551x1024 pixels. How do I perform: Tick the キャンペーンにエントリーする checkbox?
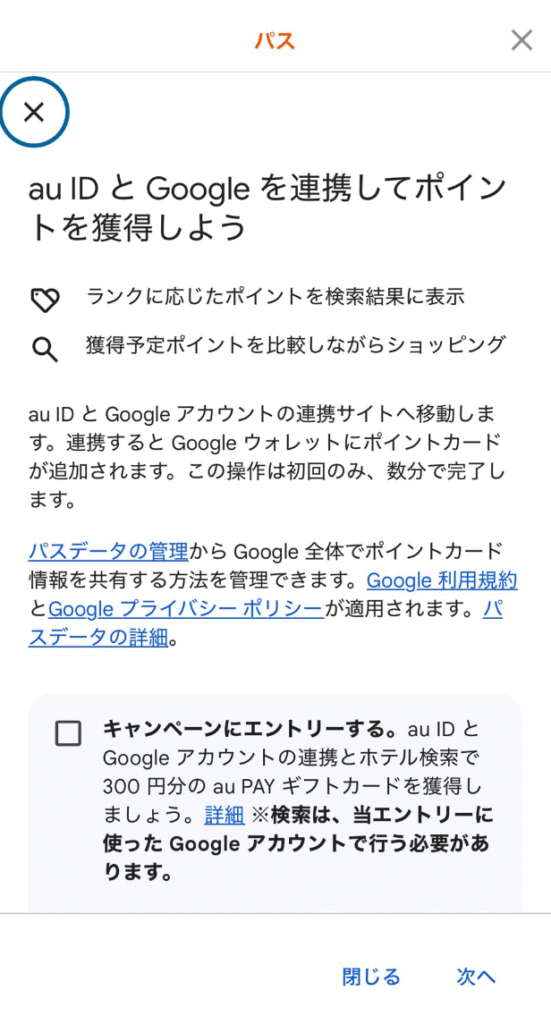click(68, 733)
